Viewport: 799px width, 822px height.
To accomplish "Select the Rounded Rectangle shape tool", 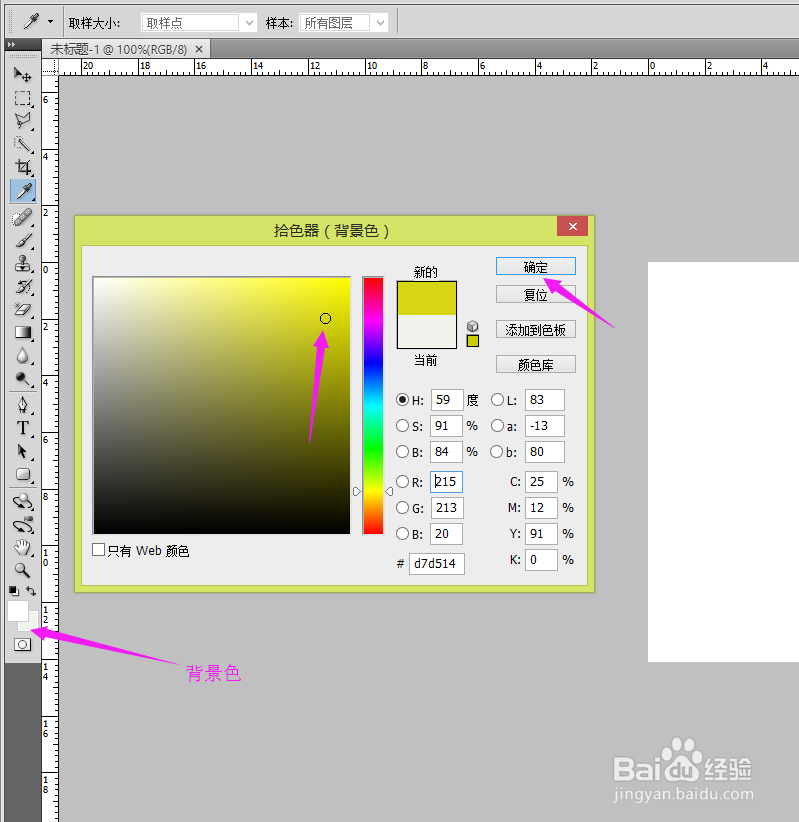I will pos(23,474).
